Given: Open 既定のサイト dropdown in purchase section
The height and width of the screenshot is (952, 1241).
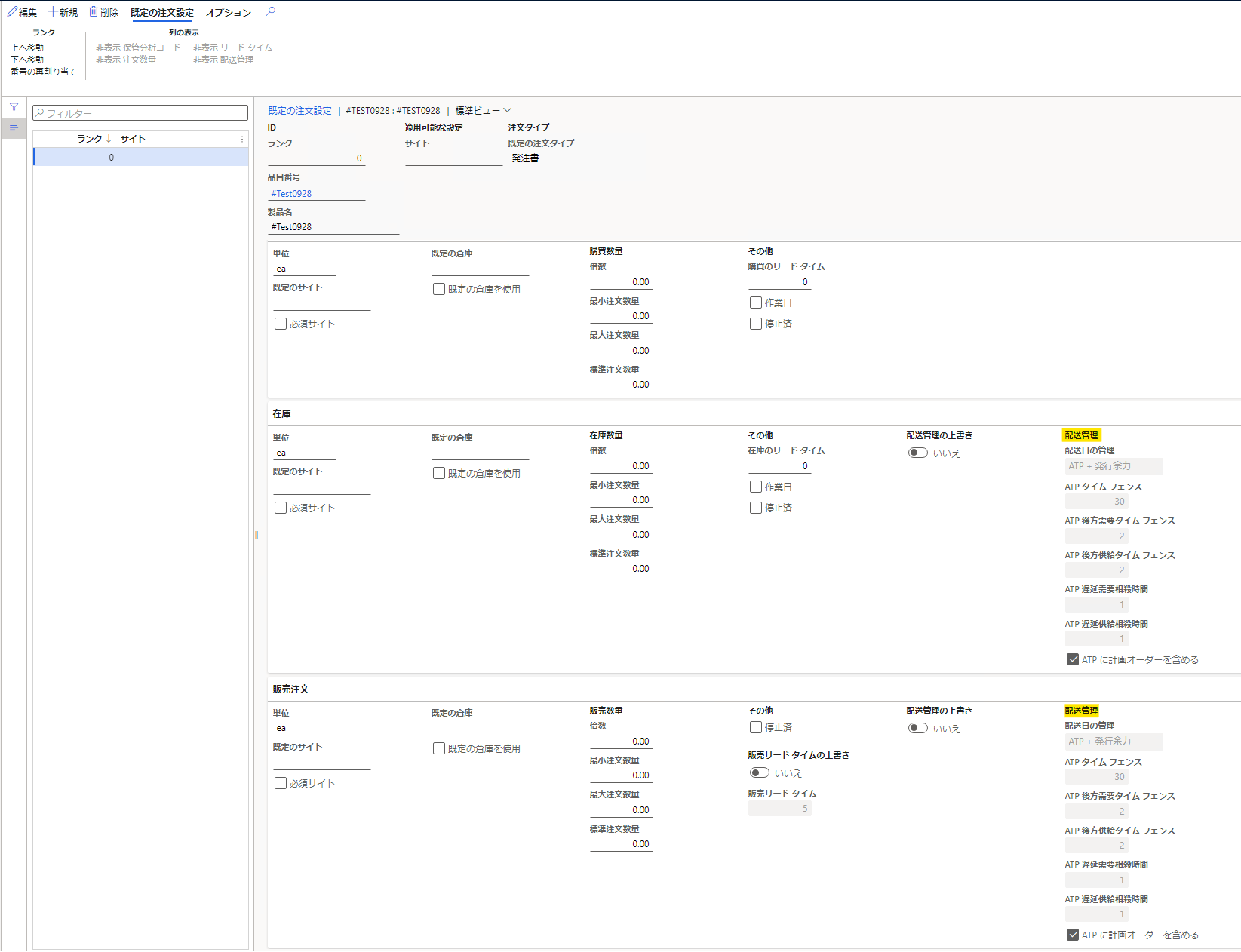Looking at the screenshot, I should tap(322, 303).
